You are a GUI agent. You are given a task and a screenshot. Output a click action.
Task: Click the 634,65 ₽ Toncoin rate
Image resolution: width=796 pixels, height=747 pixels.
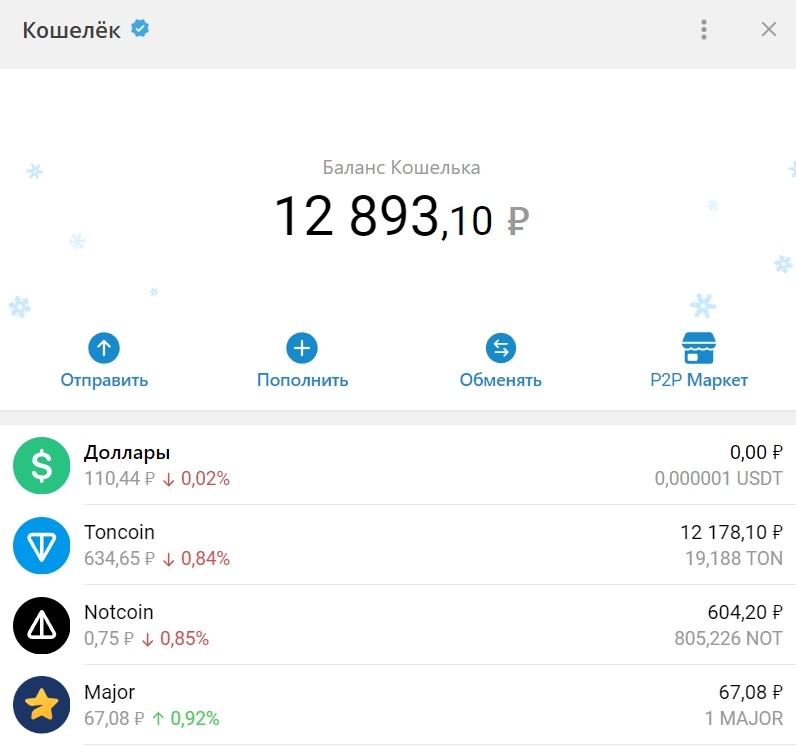coord(119,559)
